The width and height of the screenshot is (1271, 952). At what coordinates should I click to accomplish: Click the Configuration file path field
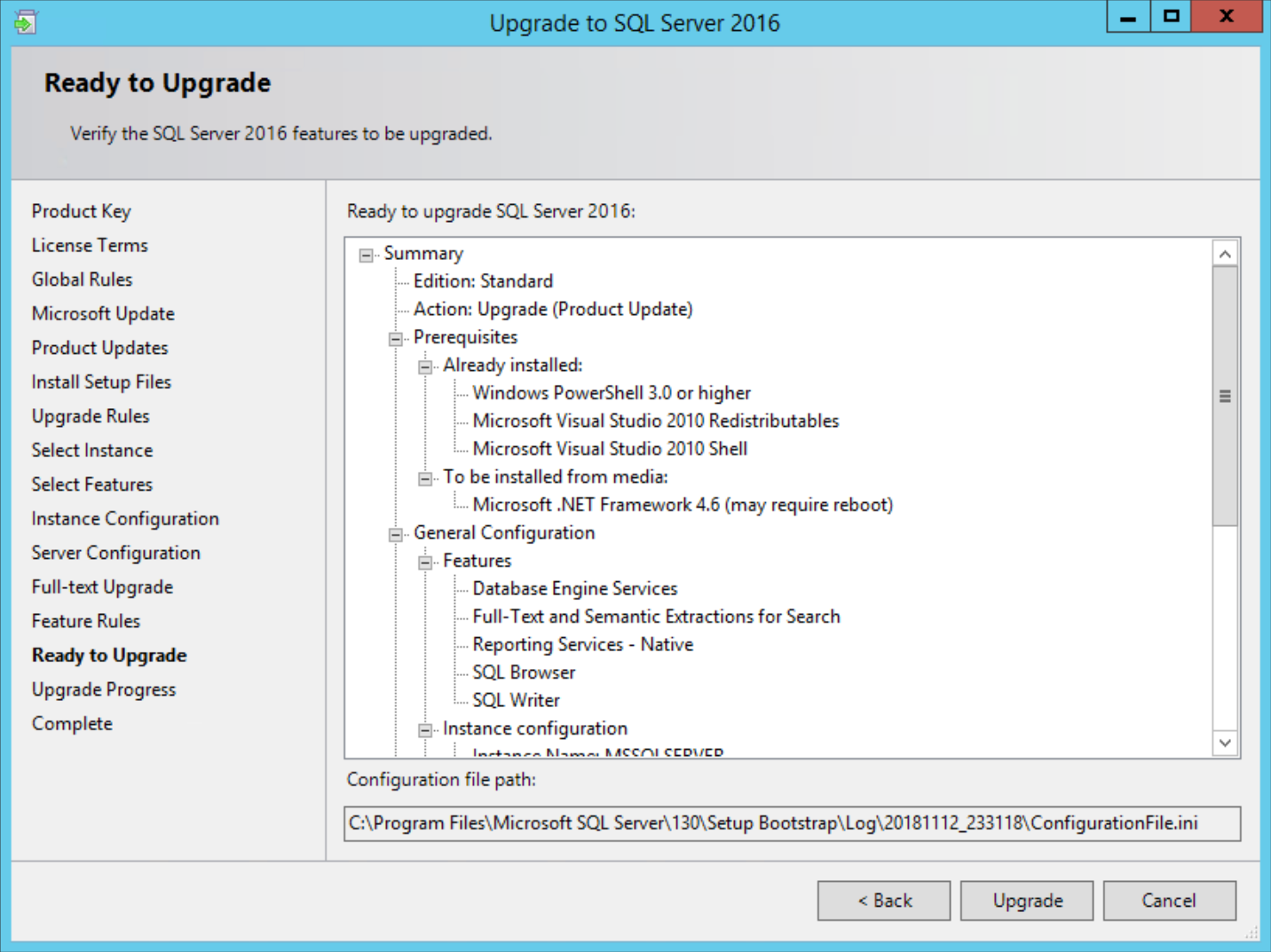pyautogui.click(x=792, y=823)
